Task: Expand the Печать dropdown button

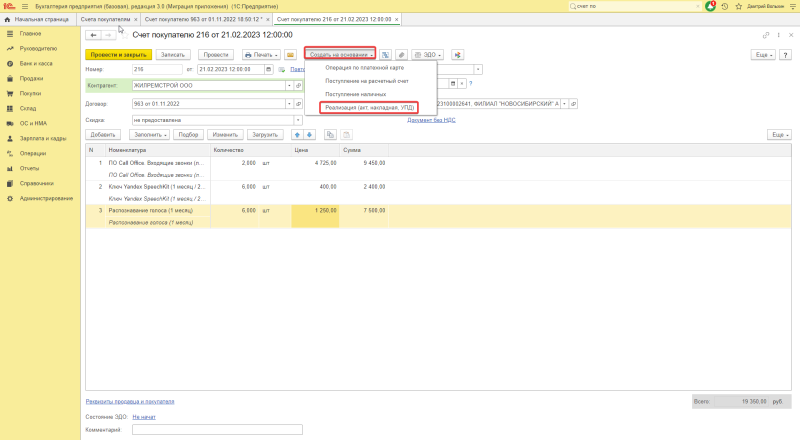Action: (261, 55)
